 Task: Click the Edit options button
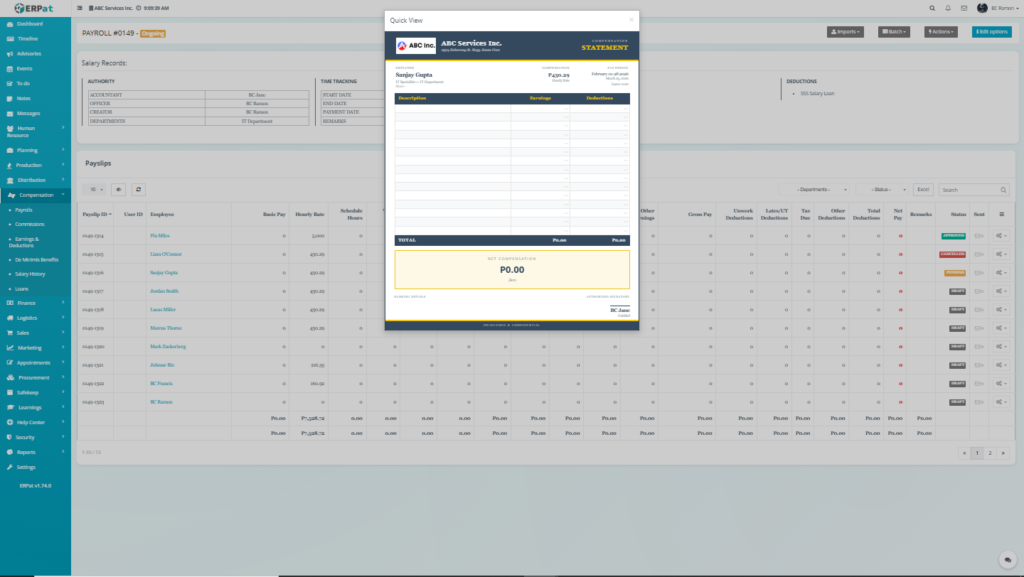(x=991, y=31)
